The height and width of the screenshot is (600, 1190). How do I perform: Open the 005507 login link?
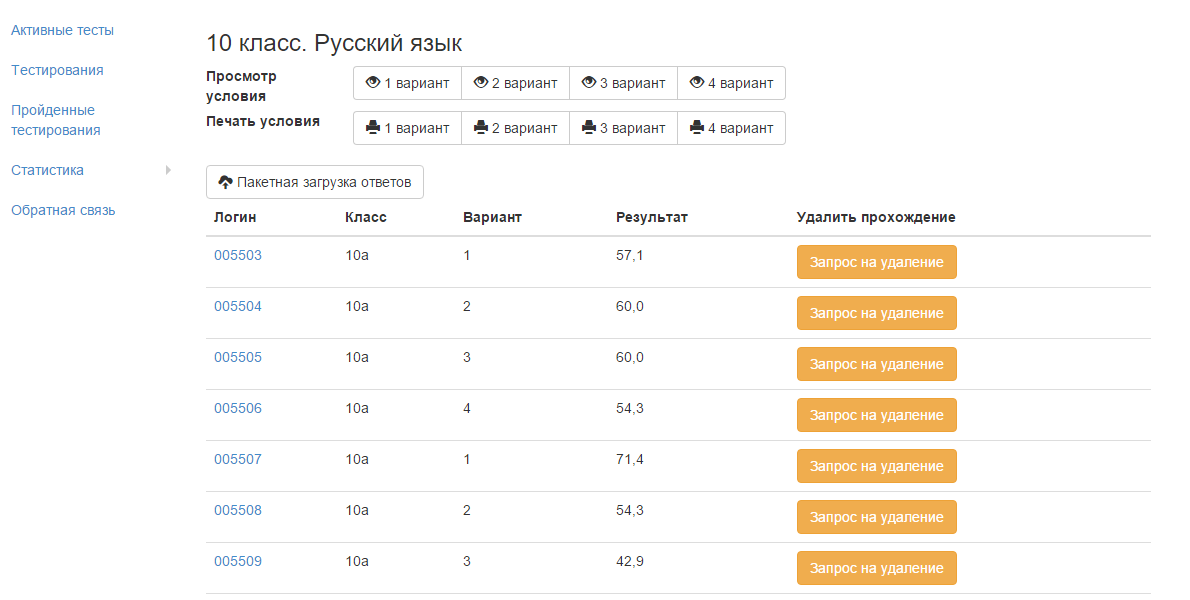(238, 459)
